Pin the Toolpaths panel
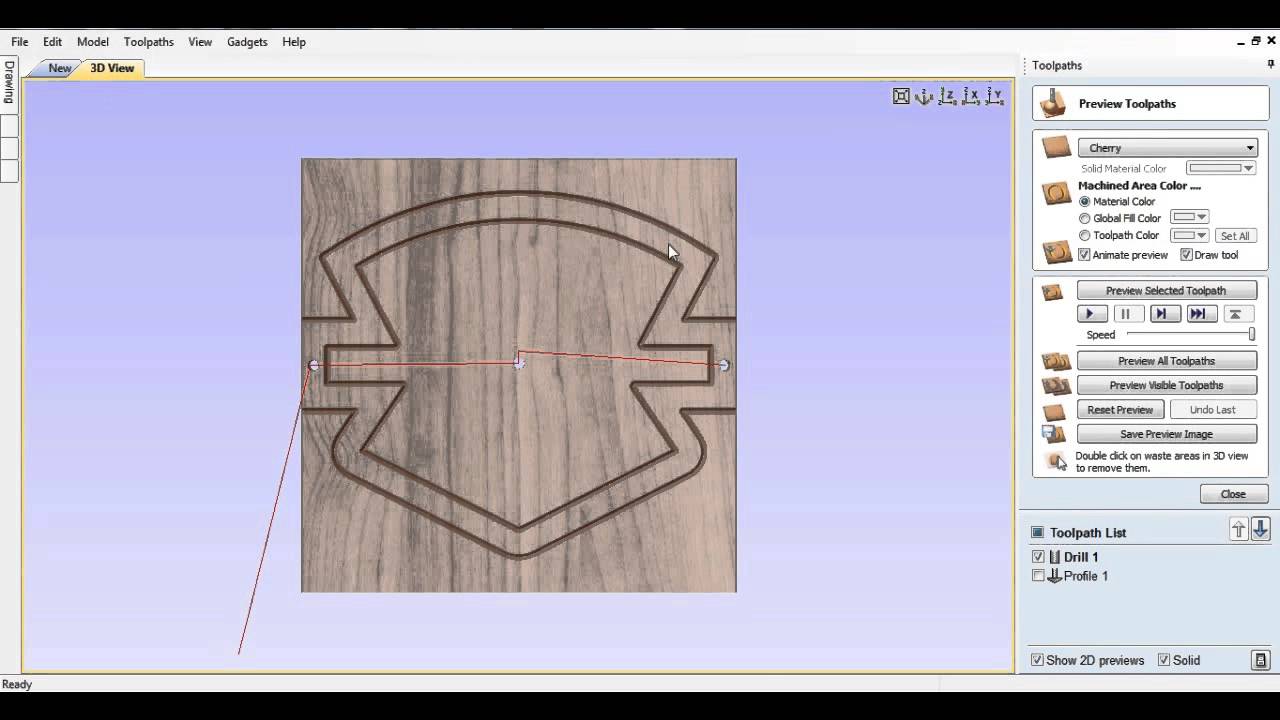Viewport: 1280px width, 720px height. 1271,65
